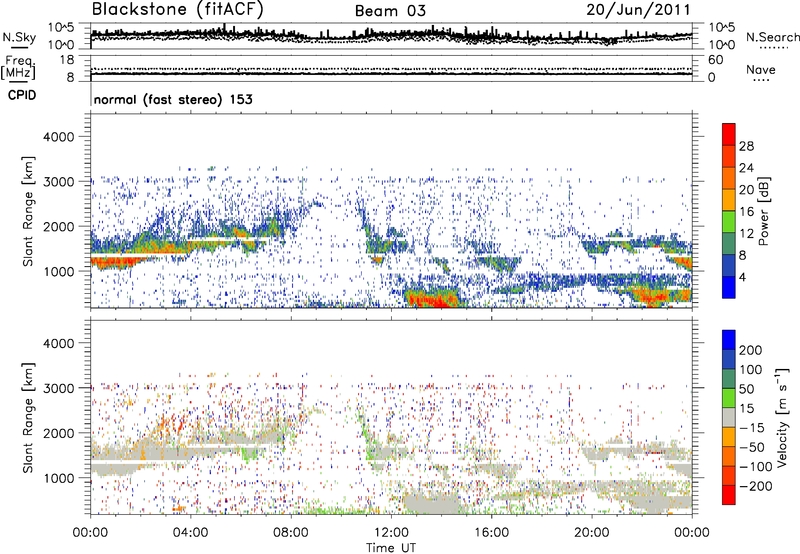Click the "Beam 03" label

pos(390,11)
